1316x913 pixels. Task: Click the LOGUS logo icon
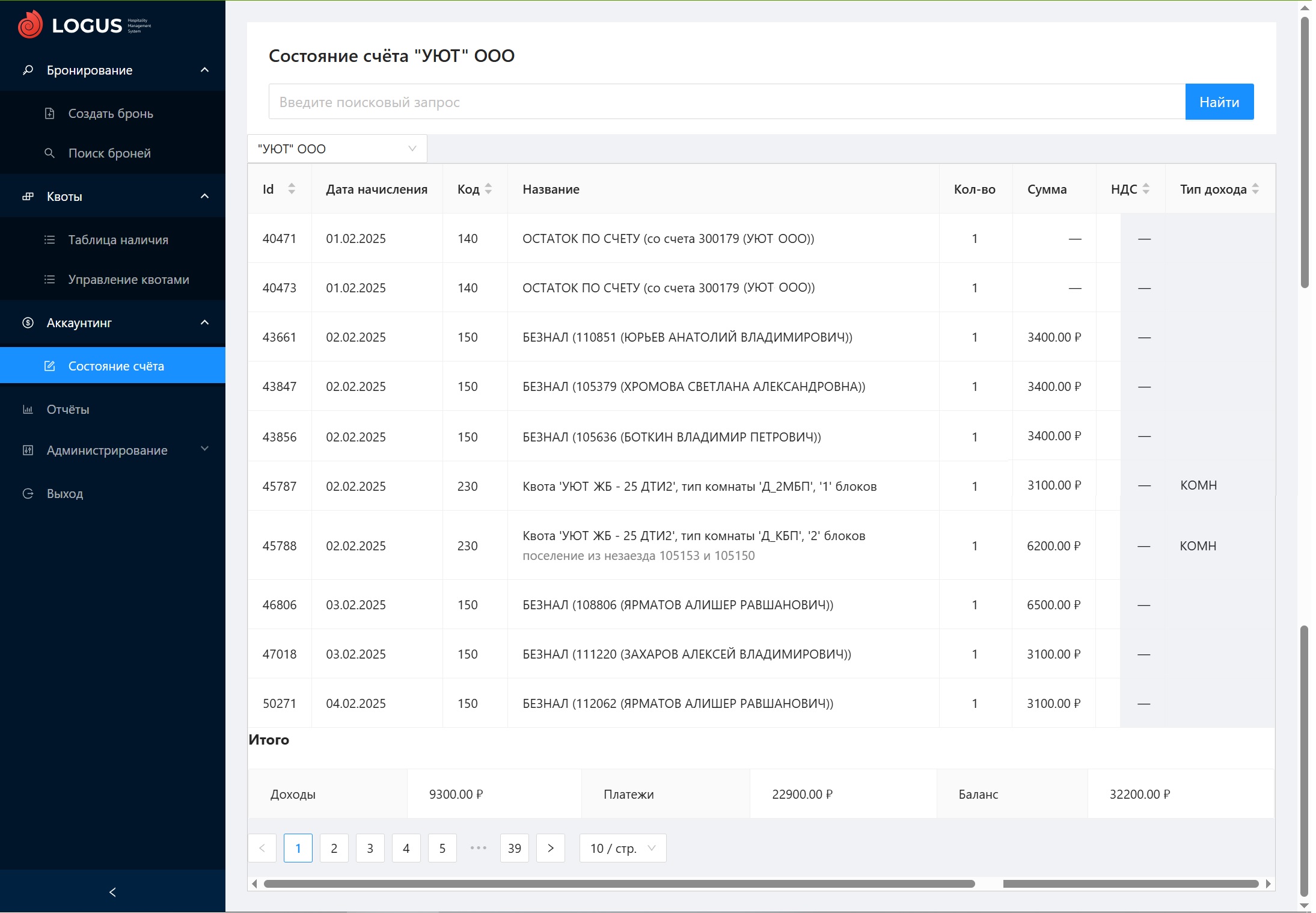click(30, 25)
